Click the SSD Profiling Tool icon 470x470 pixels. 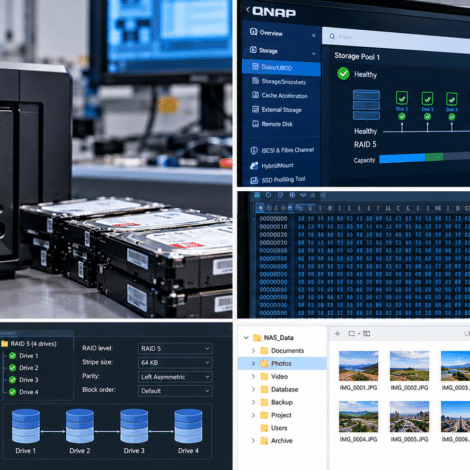tap(254, 180)
